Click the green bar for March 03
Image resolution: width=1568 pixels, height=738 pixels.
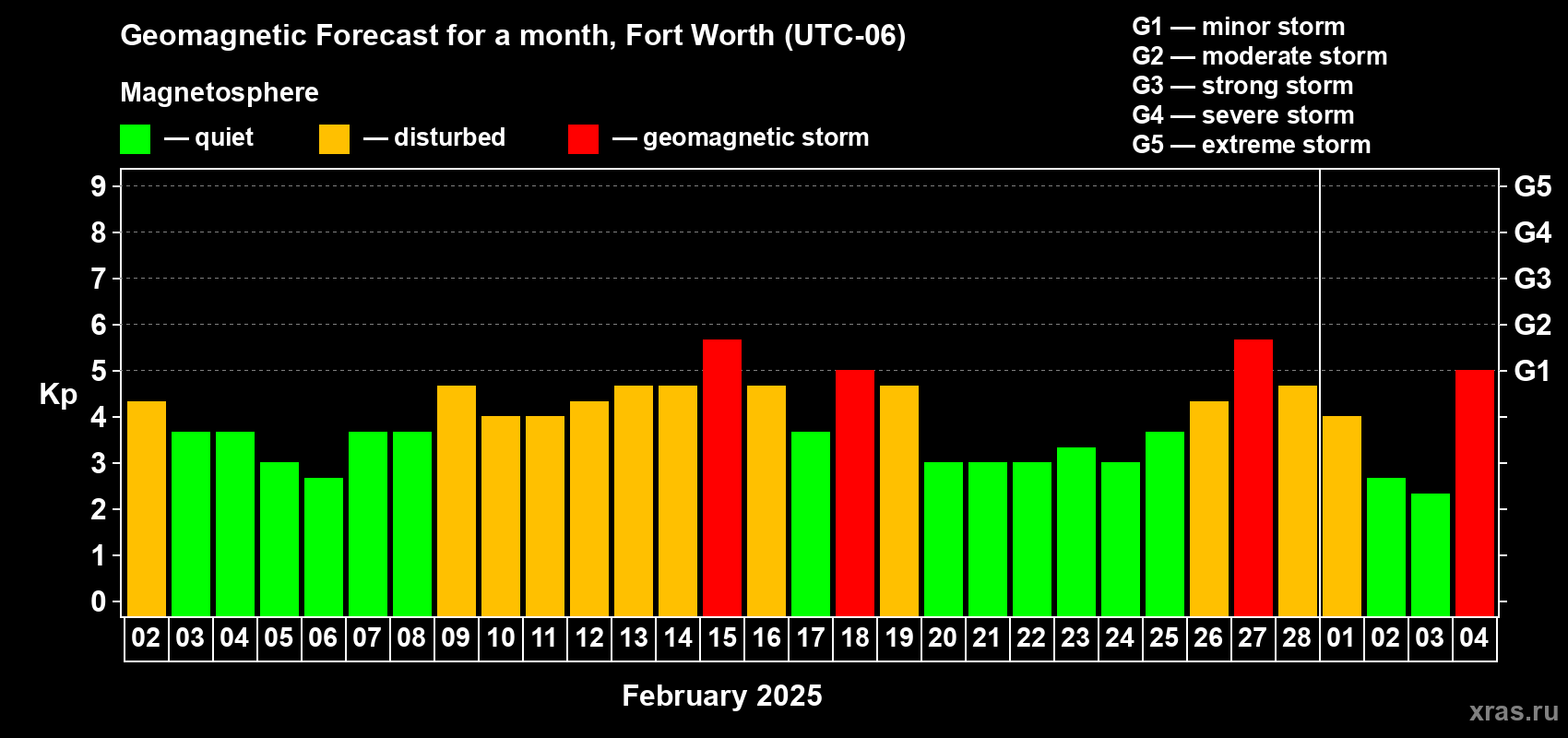pyautogui.click(x=1431, y=554)
